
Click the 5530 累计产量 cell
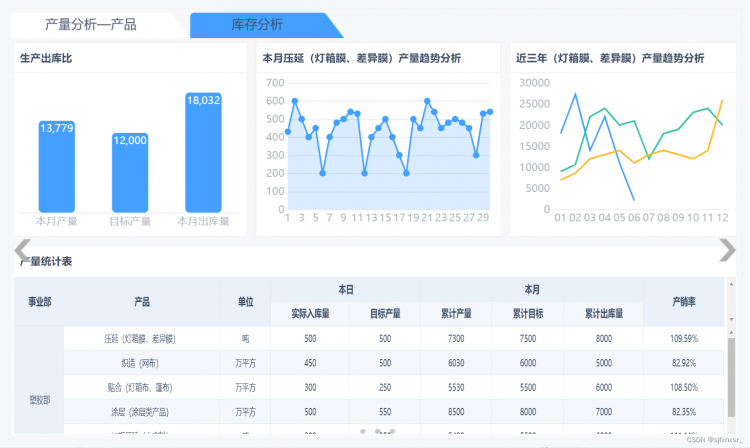pos(456,387)
